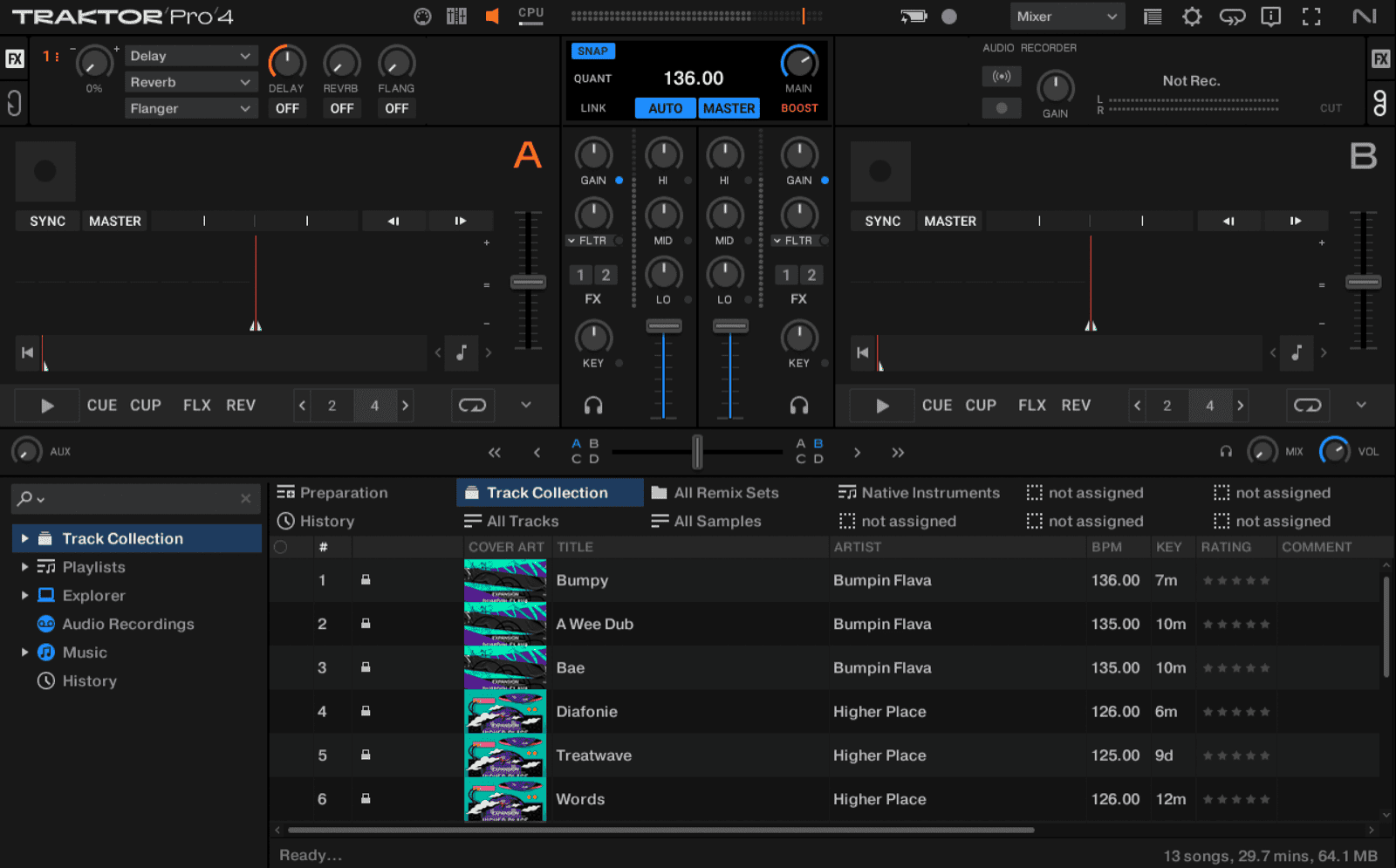Click the audio speaker indicator icon in header
The width and height of the screenshot is (1396, 868).
pyautogui.click(x=492, y=16)
